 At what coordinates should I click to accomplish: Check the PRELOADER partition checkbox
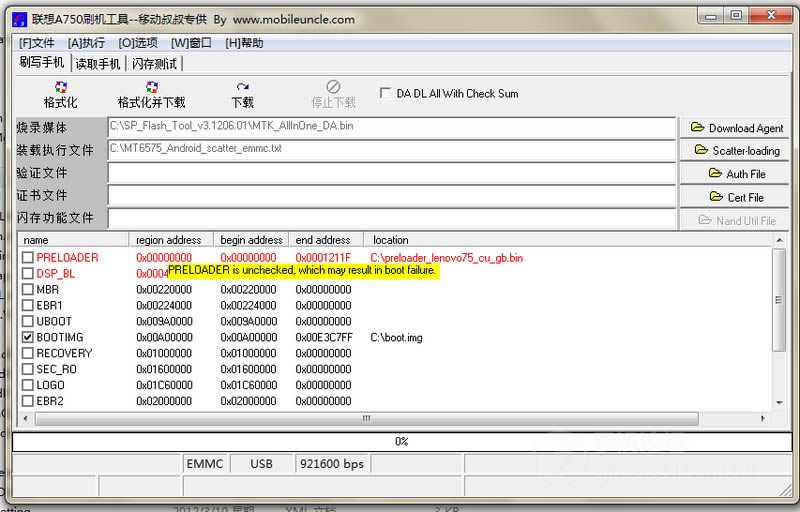(28, 258)
